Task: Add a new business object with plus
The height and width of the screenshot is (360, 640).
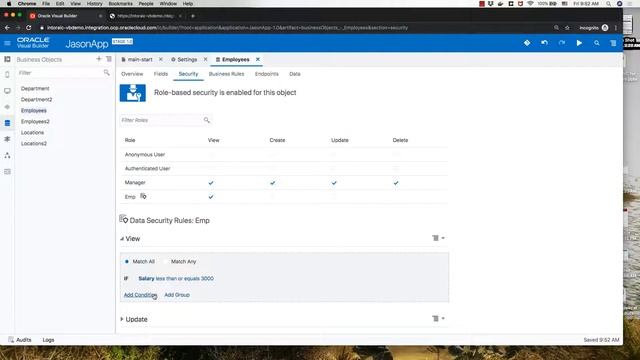Action: [99, 59]
